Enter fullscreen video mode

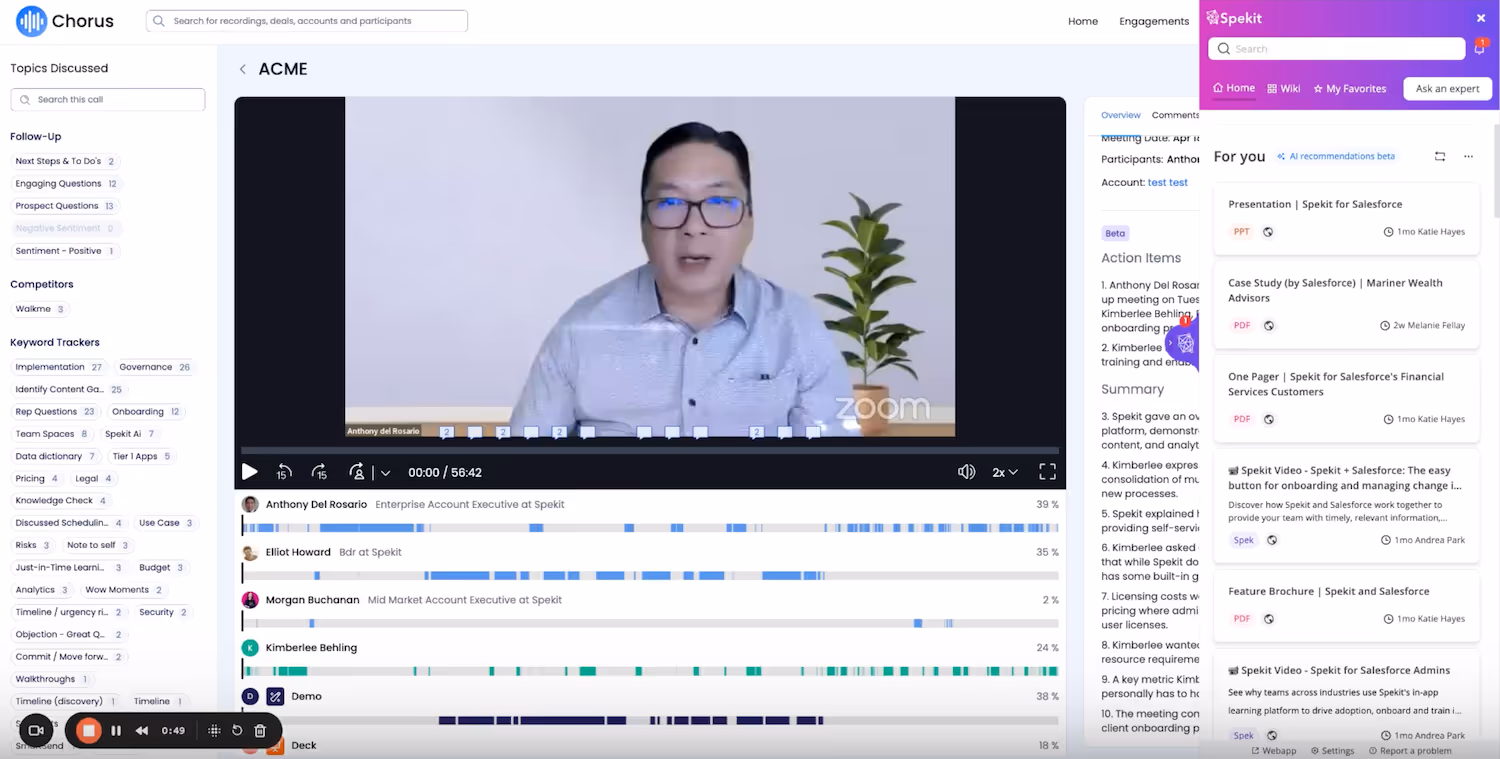point(1047,471)
